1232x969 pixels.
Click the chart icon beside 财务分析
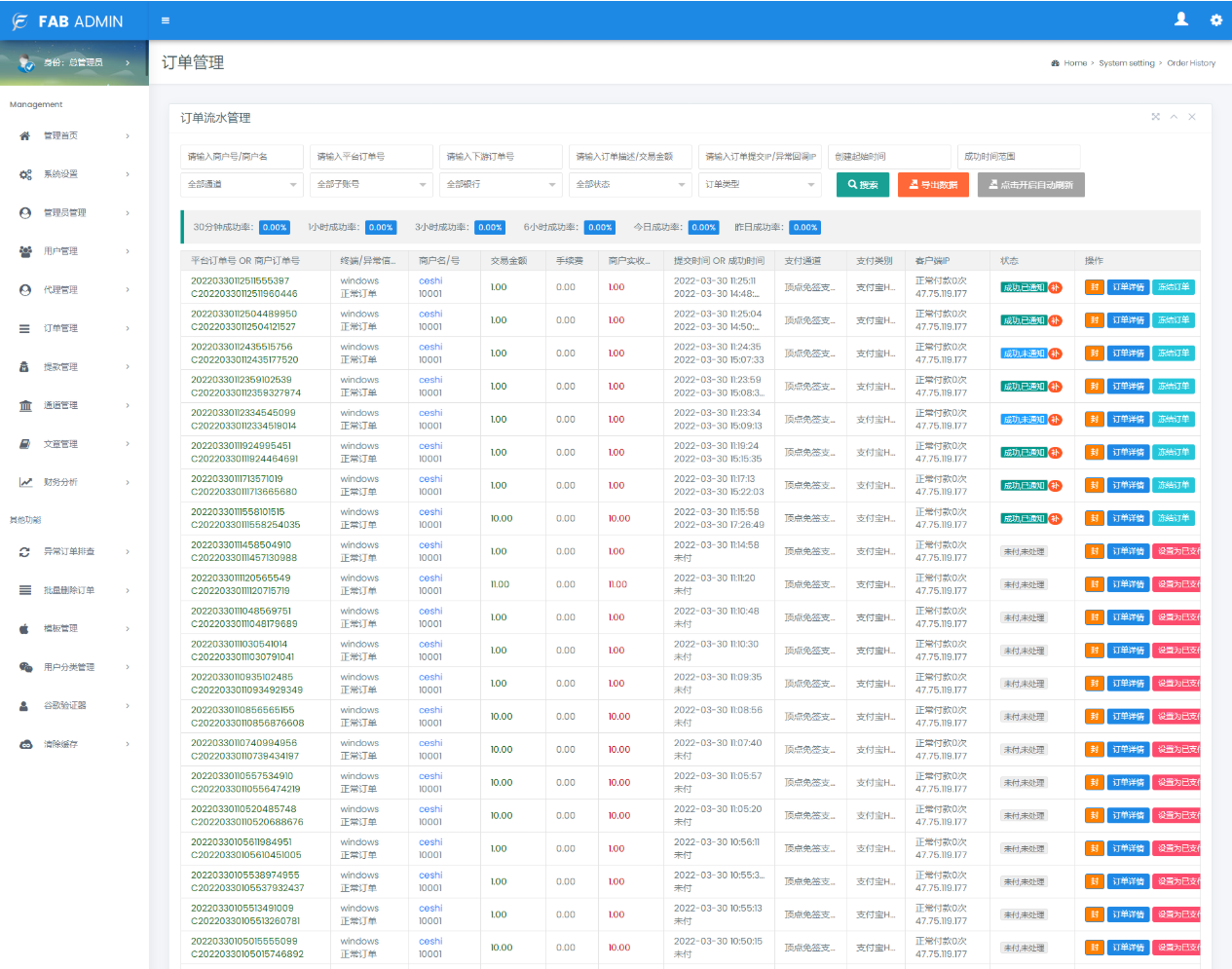25,483
